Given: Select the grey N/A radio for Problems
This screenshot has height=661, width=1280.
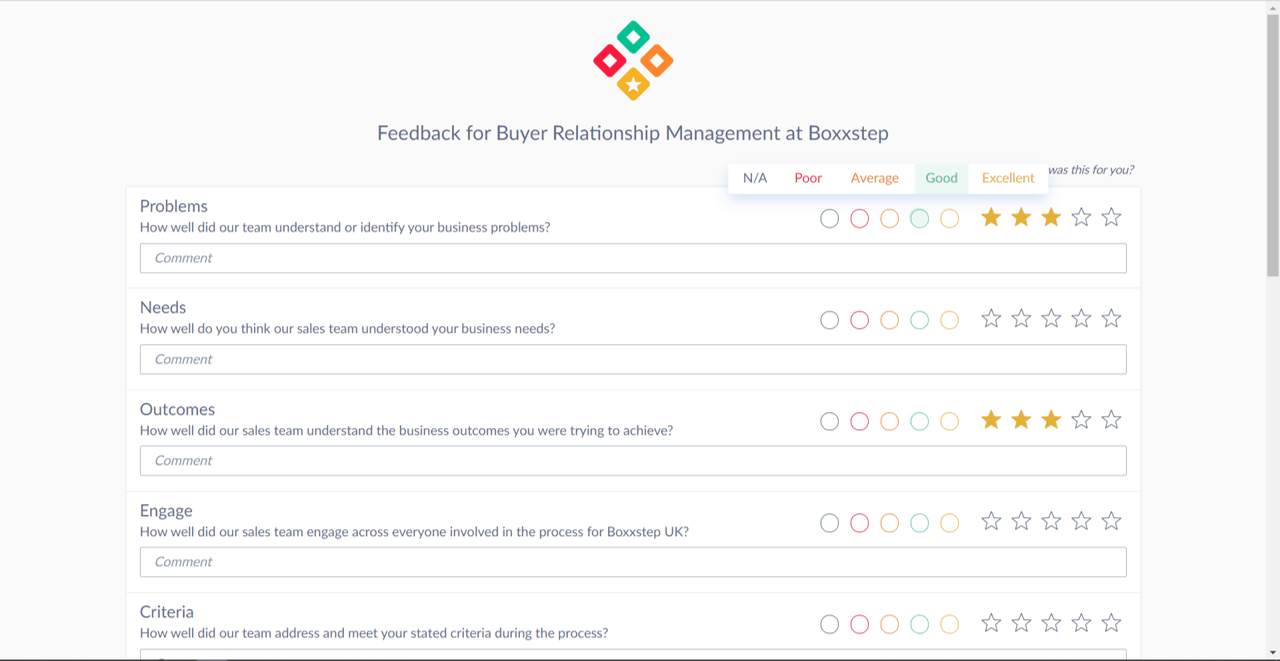Looking at the screenshot, I should pos(829,218).
